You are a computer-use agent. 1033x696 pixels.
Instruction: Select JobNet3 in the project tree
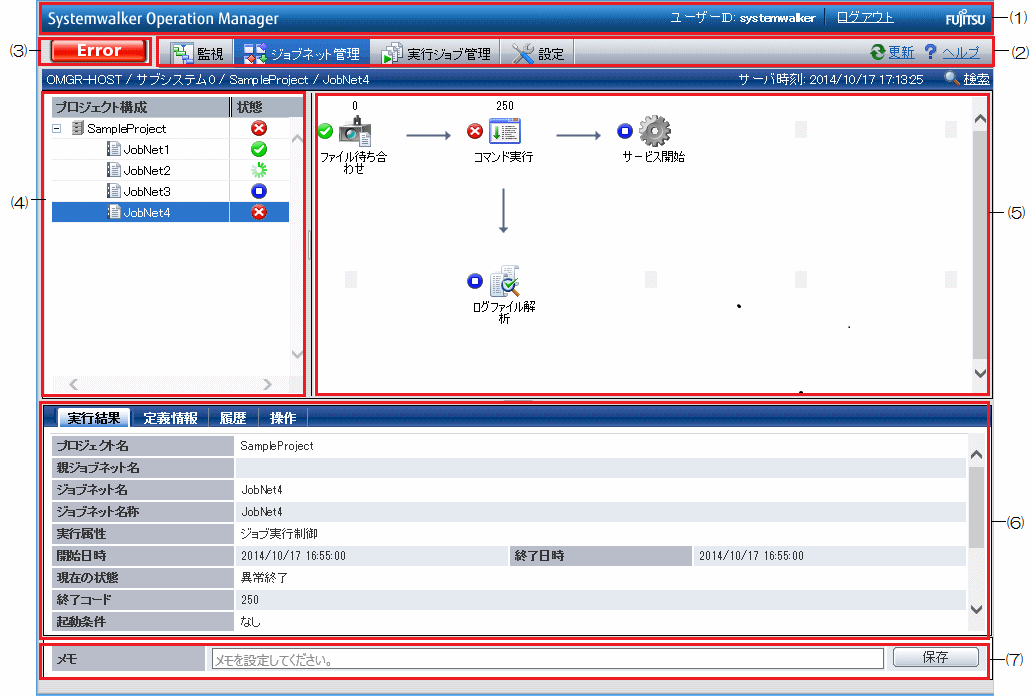click(145, 191)
